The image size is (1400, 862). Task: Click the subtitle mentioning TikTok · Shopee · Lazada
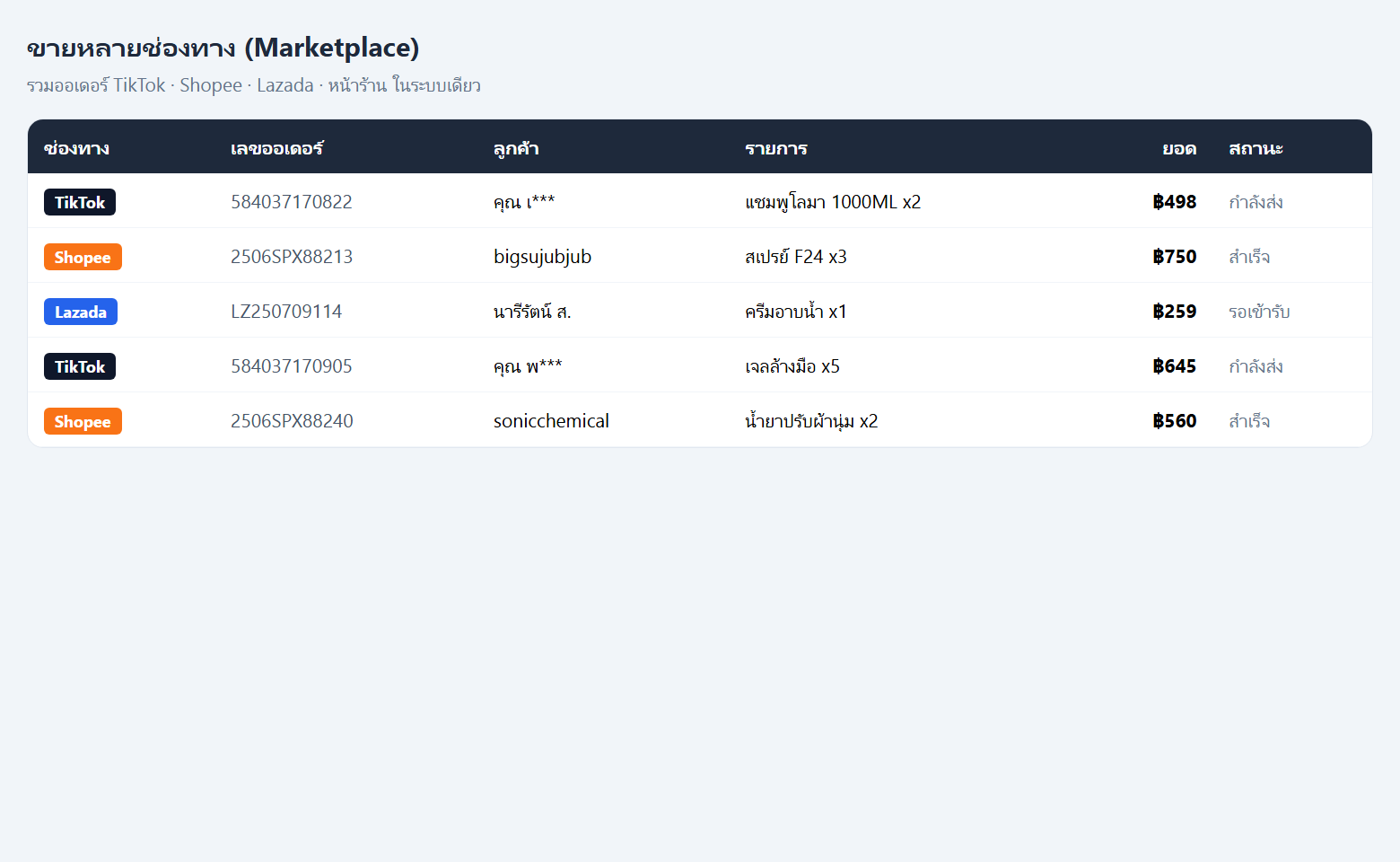tap(254, 85)
